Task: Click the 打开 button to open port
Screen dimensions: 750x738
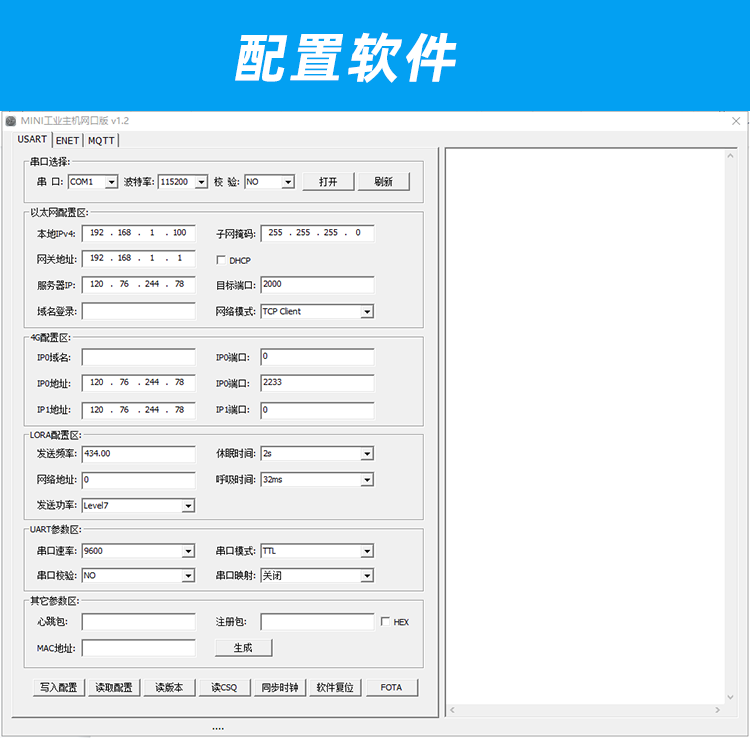Action: [x=327, y=182]
